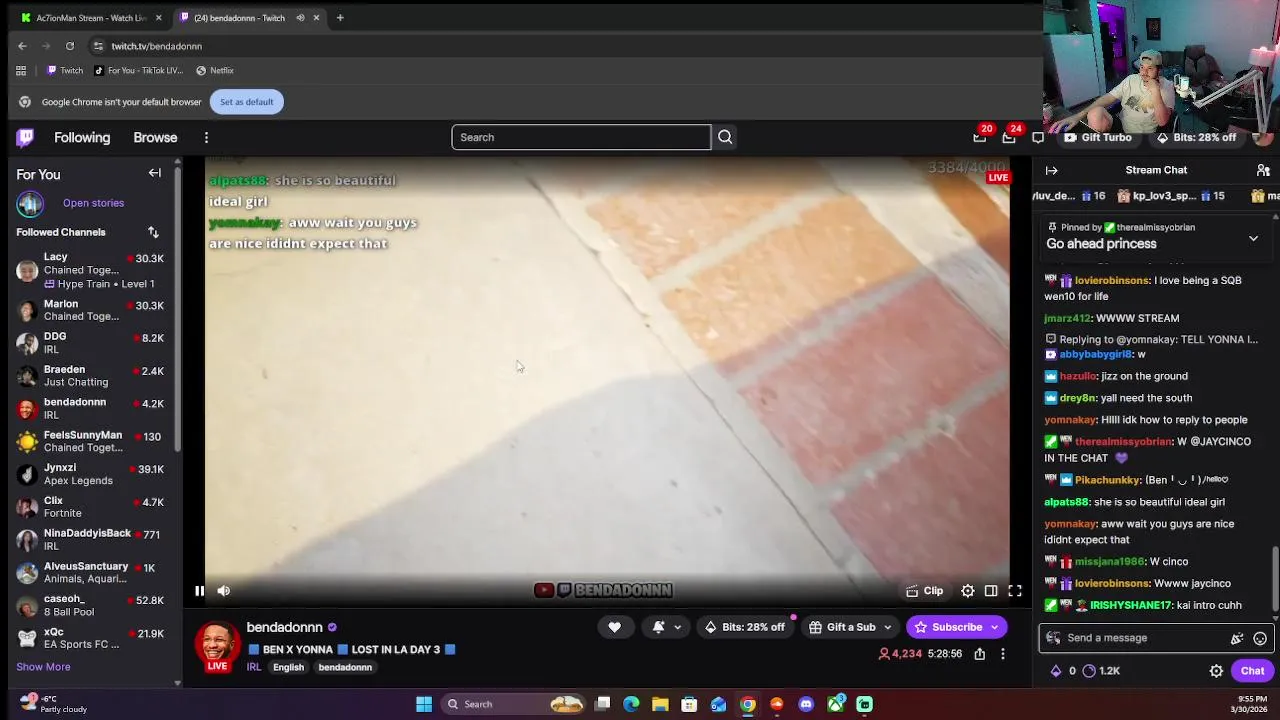The height and width of the screenshot is (720, 1280).
Task: Send the message with the Chat button
Action: coord(1252,671)
